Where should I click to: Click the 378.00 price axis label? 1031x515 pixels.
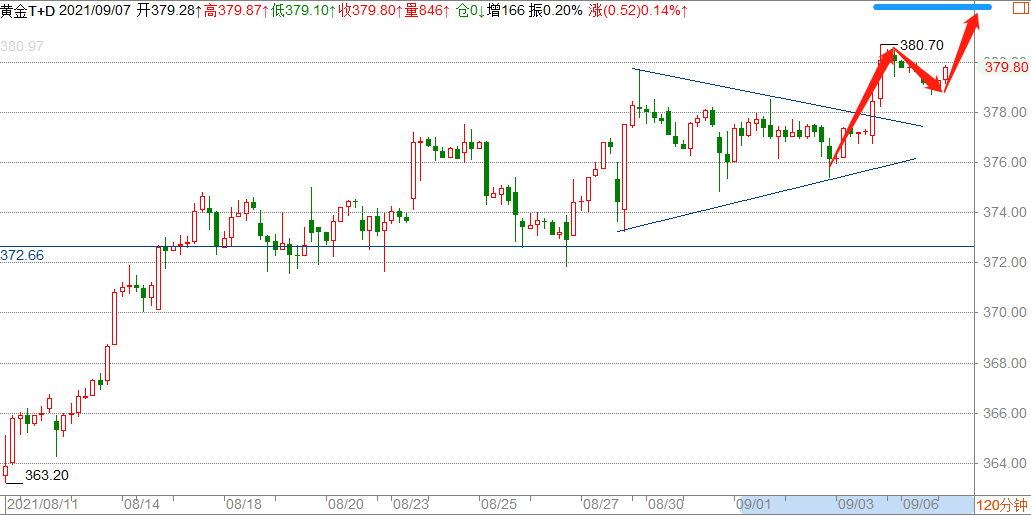click(x=1005, y=112)
